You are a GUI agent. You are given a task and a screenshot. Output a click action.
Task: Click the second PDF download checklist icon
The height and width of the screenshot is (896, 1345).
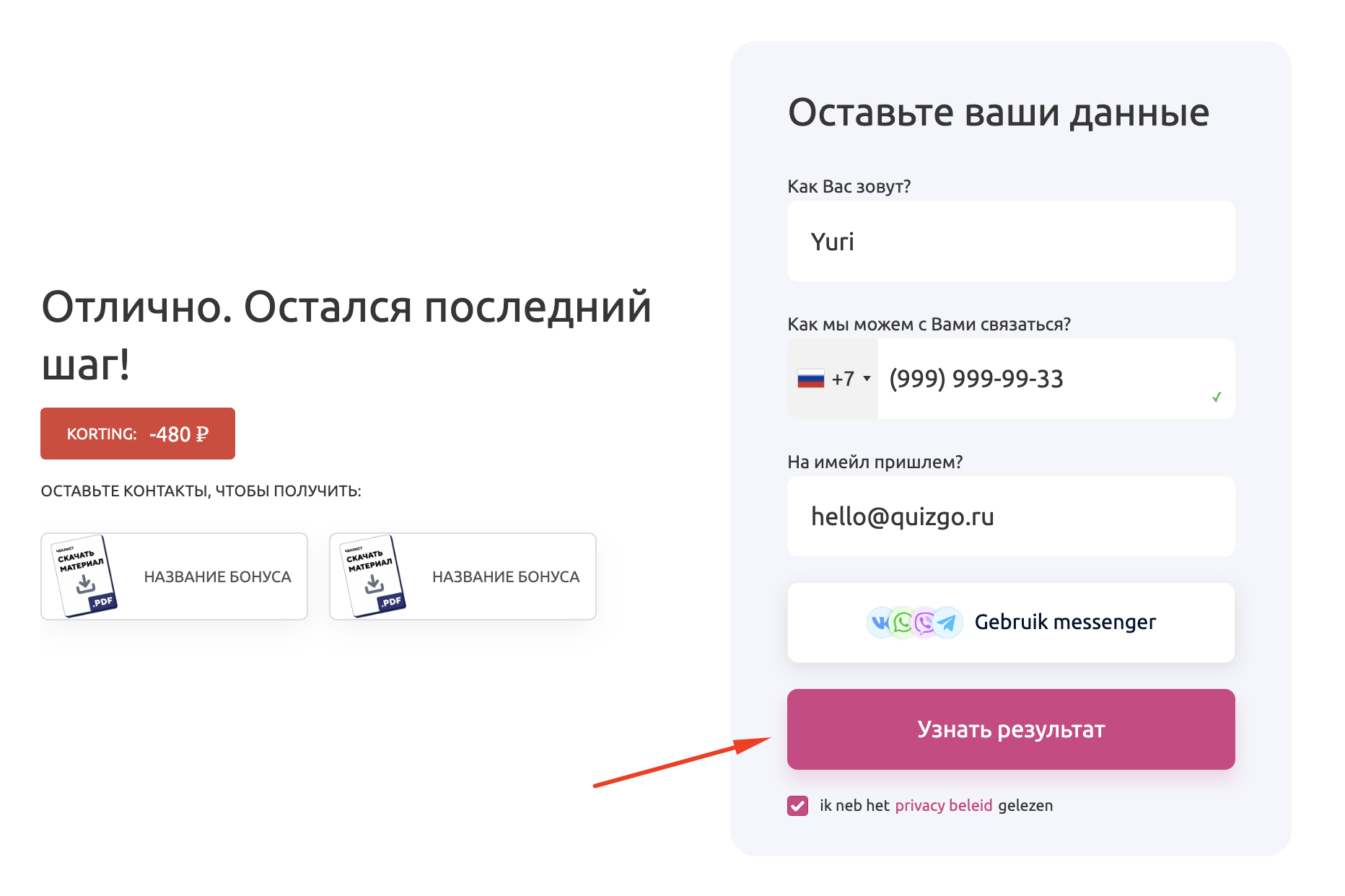click(x=373, y=576)
